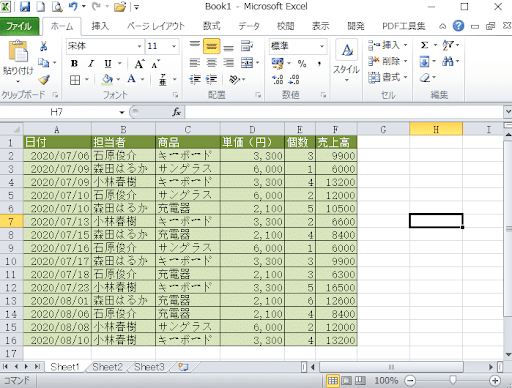
Task: Click the Wrap Text icon
Action: (247, 46)
